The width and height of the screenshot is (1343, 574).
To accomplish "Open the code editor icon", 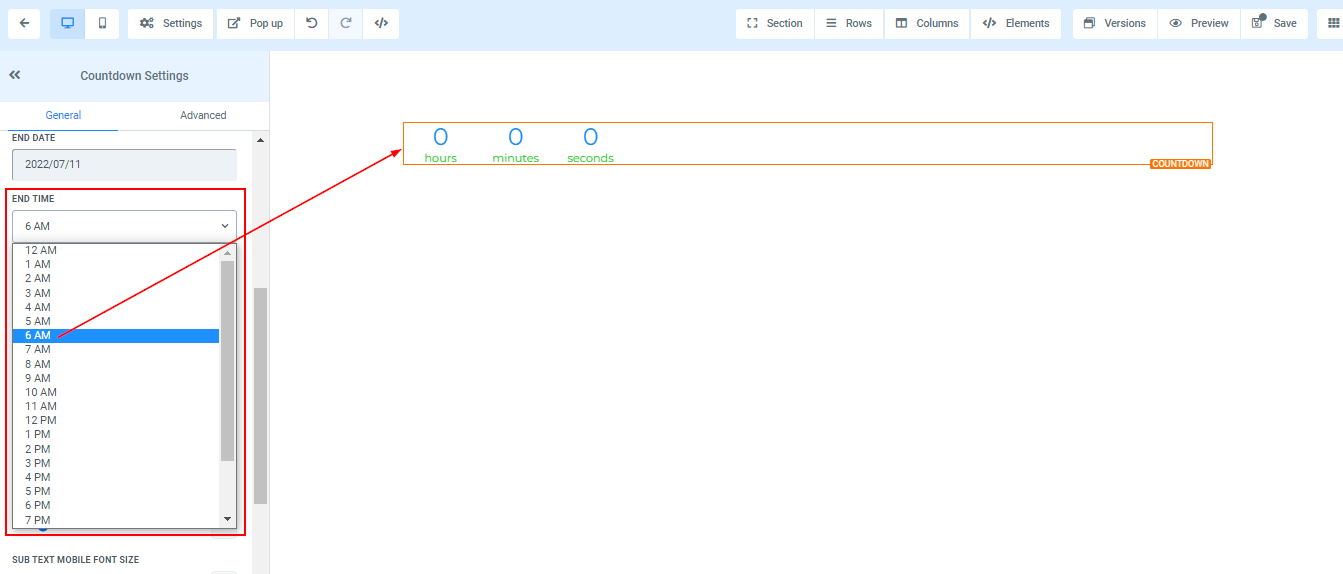I will click(381, 23).
